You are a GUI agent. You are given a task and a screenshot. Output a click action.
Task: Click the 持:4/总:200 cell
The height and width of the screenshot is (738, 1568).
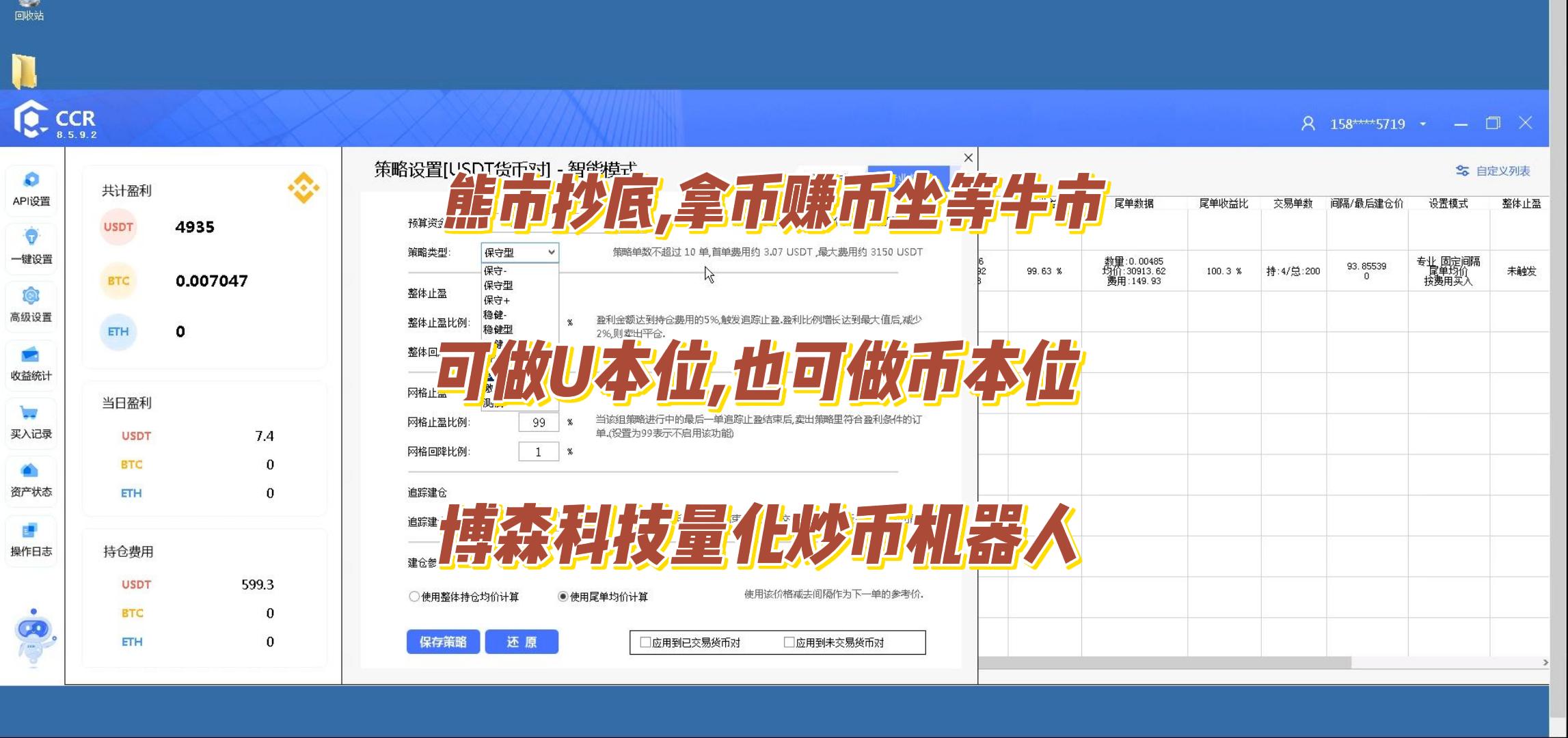(x=1293, y=271)
